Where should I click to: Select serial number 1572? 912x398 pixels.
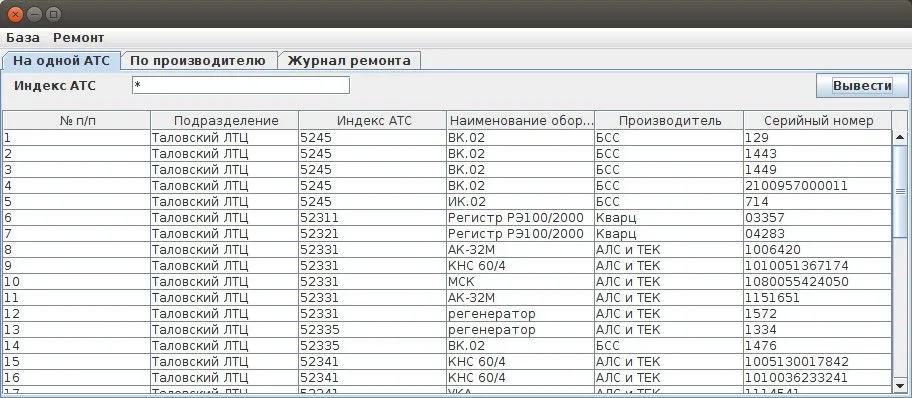[x=818, y=314]
